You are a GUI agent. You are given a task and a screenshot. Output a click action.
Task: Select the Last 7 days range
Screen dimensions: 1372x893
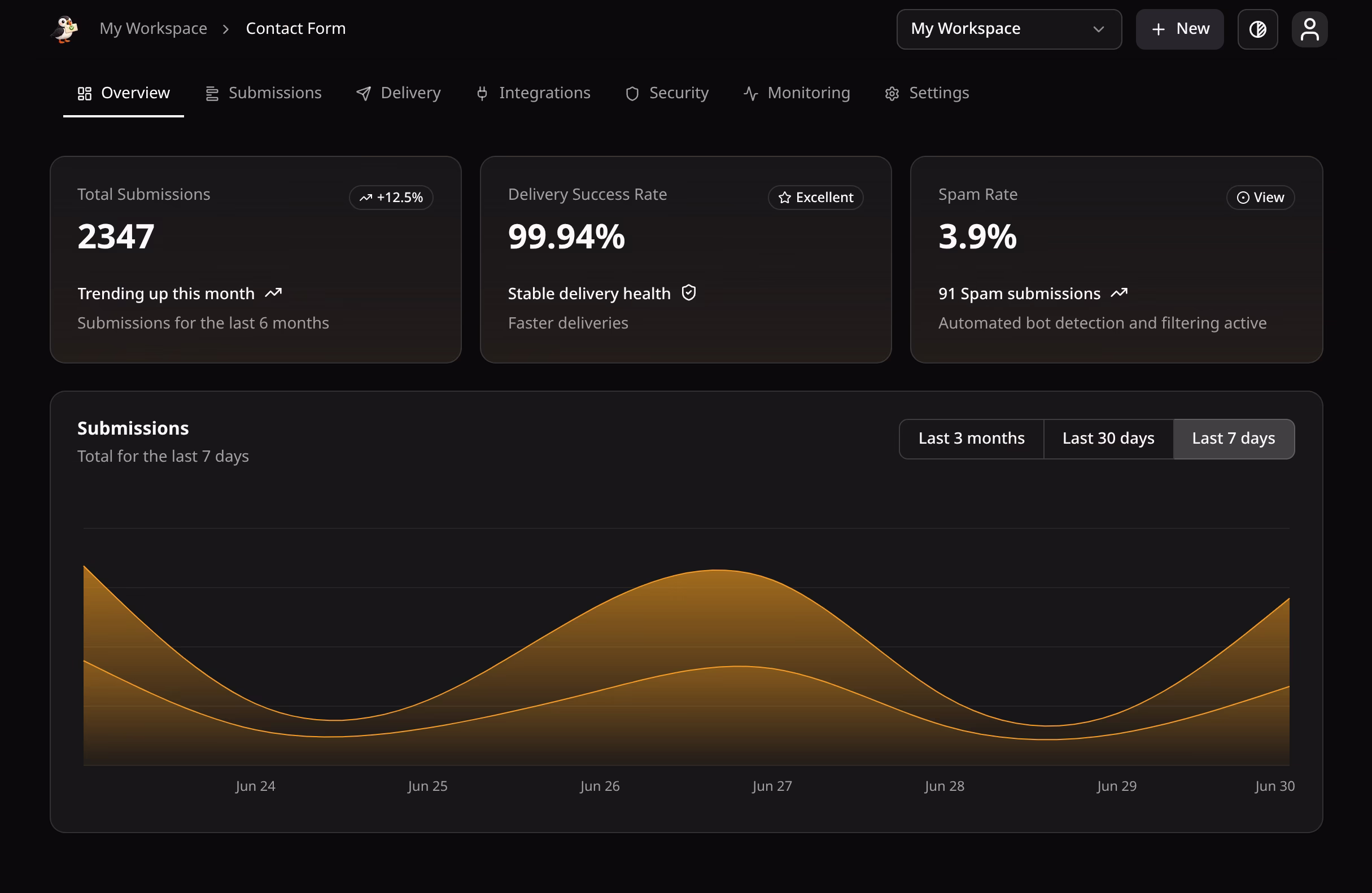(x=1233, y=439)
